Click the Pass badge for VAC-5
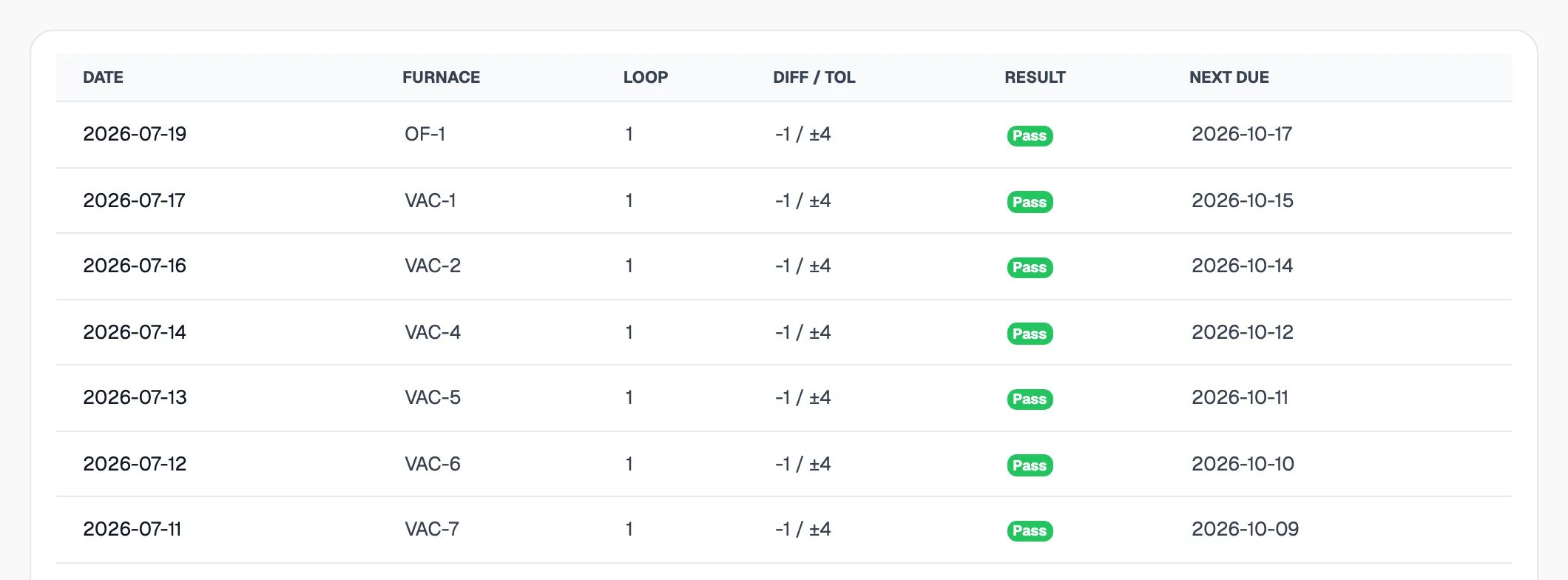1568x580 pixels. click(x=1030, y=399)
